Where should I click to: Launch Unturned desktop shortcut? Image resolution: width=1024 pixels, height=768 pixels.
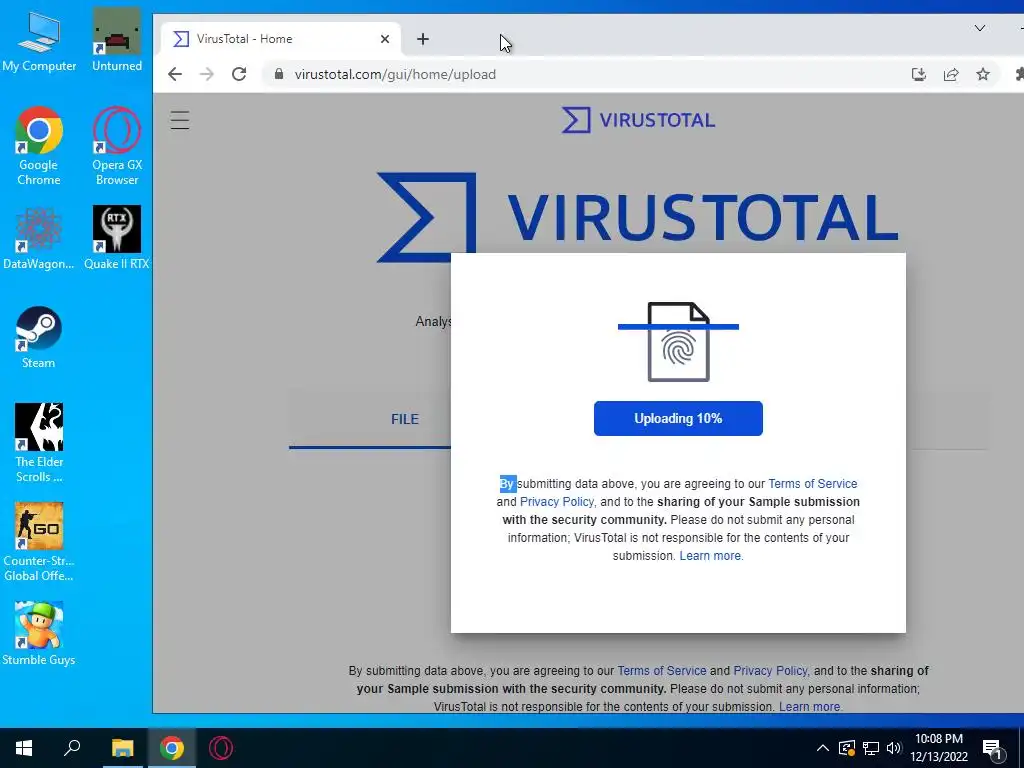tap(117, 40)
